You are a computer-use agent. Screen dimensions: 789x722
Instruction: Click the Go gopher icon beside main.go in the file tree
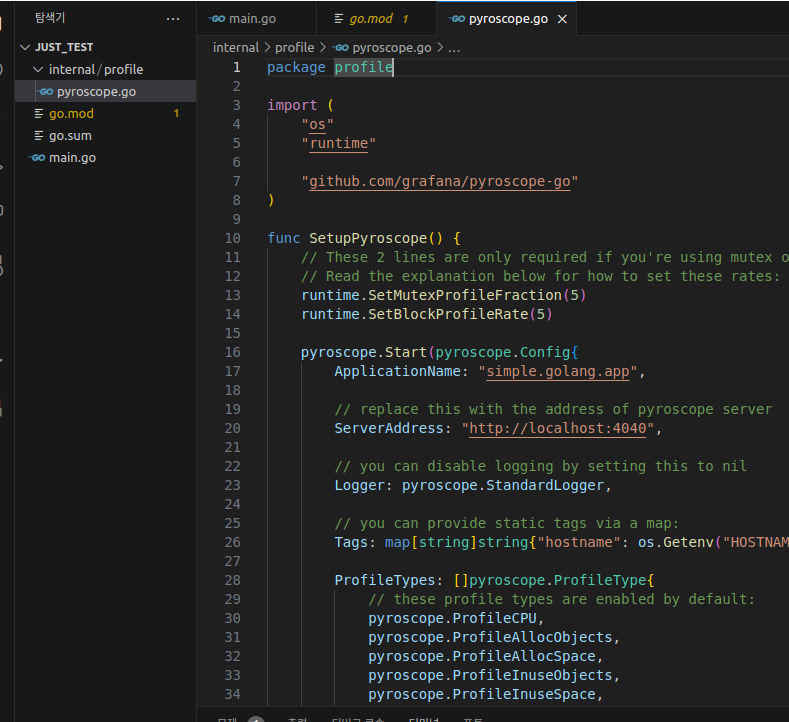(x=37, y=158)
